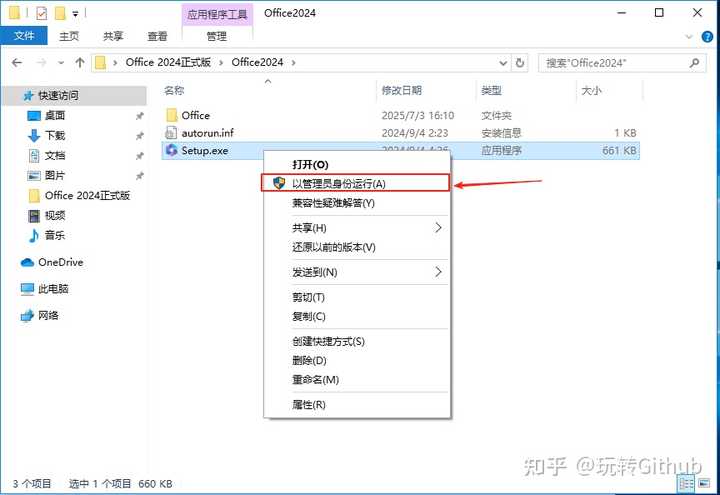Click the Pictures icon in sidebar

click(34, 175)
